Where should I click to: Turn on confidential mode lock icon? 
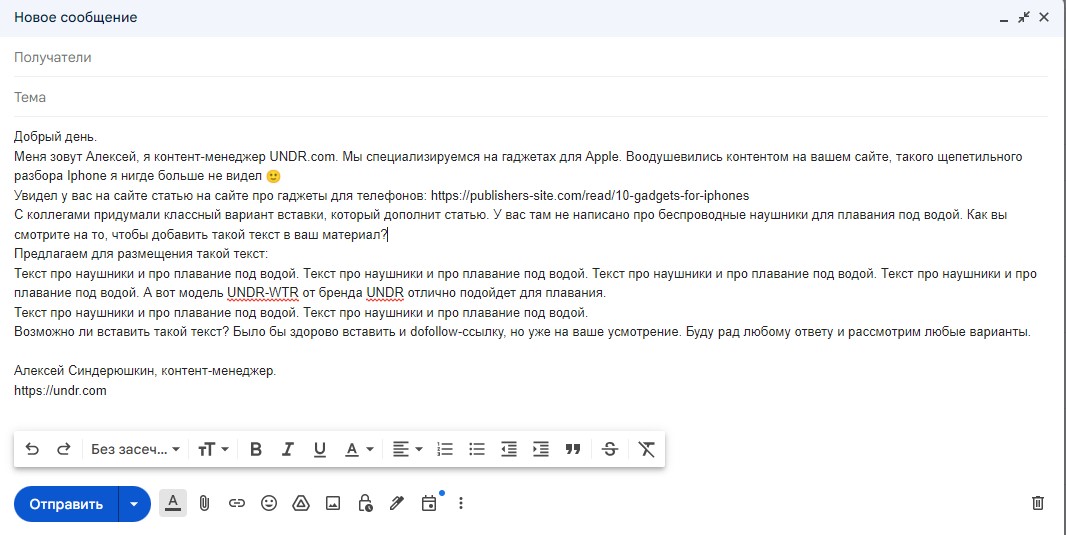365,503
